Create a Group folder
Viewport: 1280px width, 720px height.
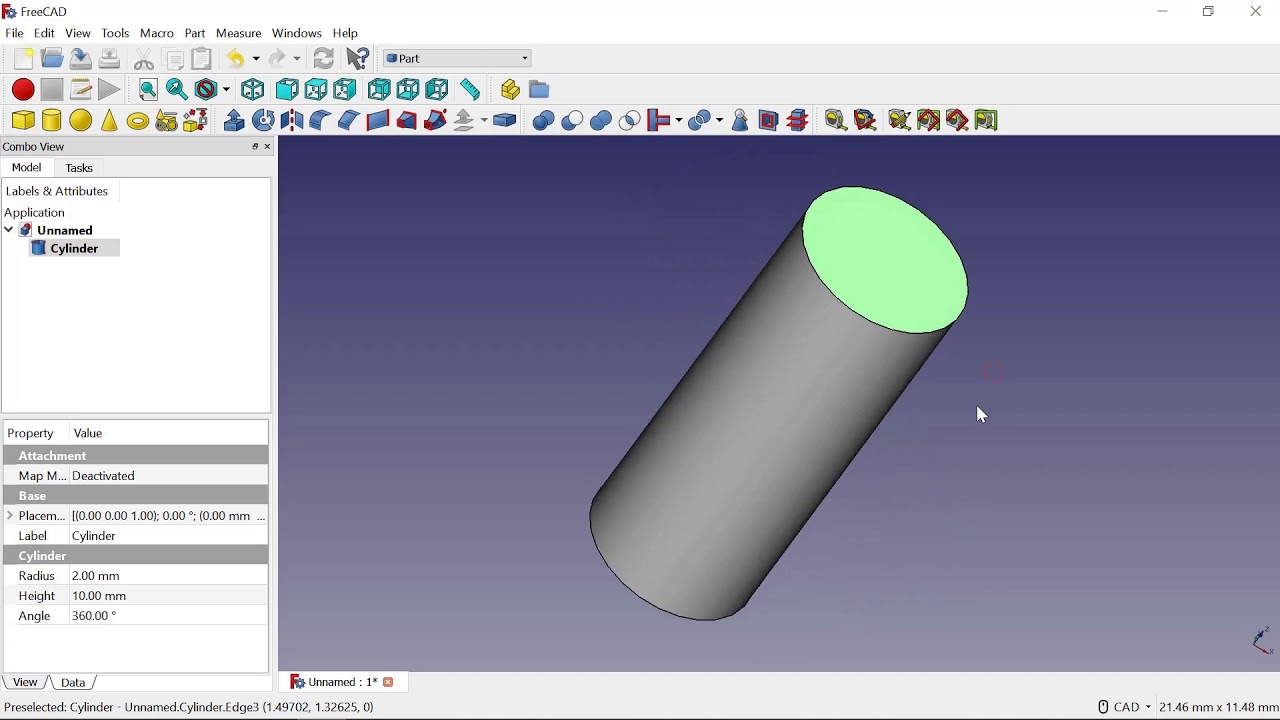540,90
